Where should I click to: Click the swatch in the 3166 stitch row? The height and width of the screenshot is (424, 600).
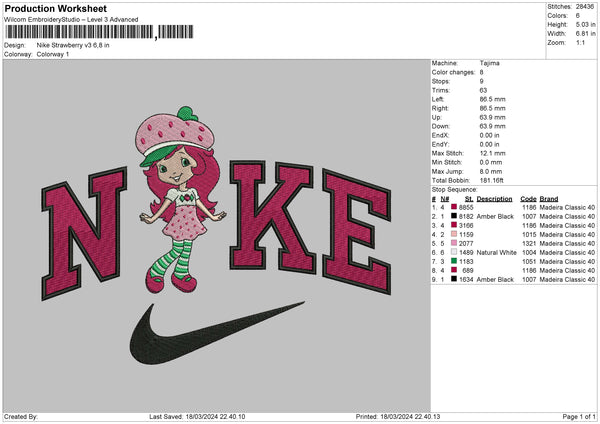coord(454,225)
